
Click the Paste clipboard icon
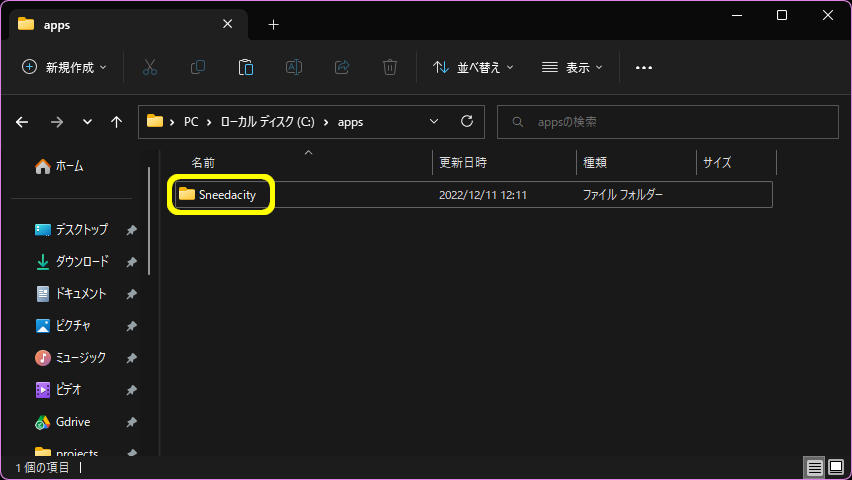click(x=246, y=67)
